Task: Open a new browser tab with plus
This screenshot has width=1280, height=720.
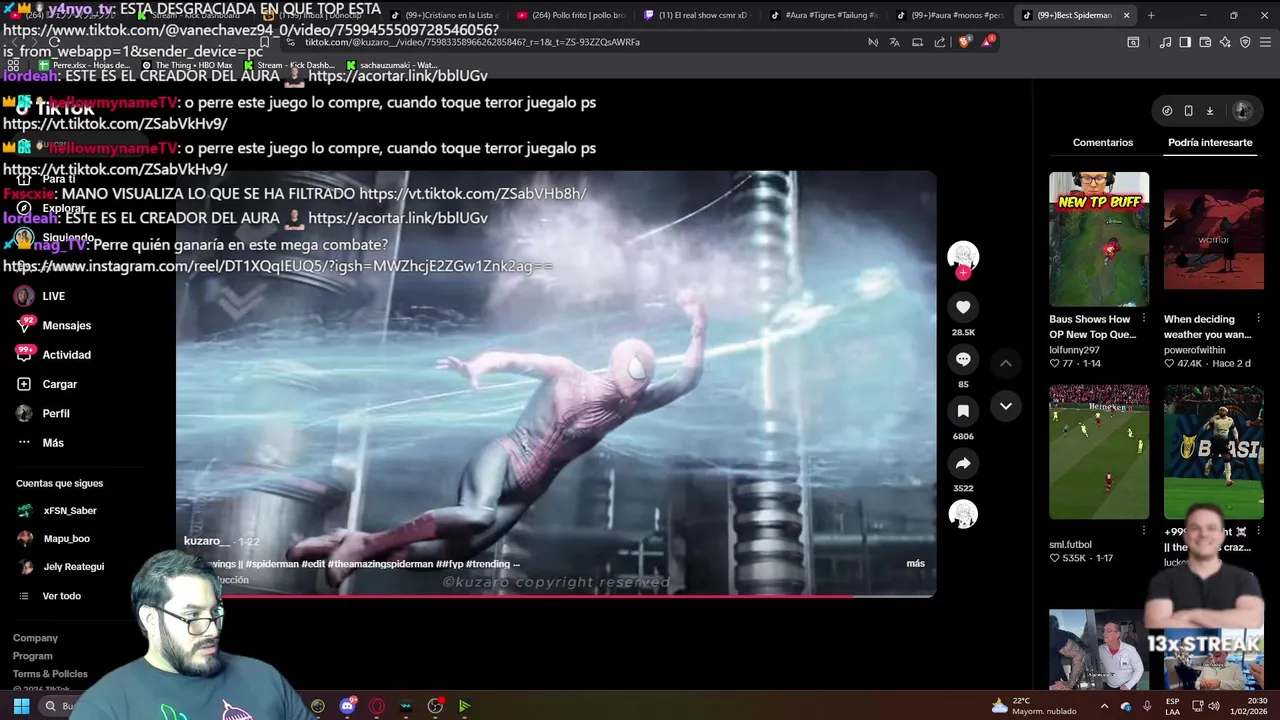Action: [1151, 15]
